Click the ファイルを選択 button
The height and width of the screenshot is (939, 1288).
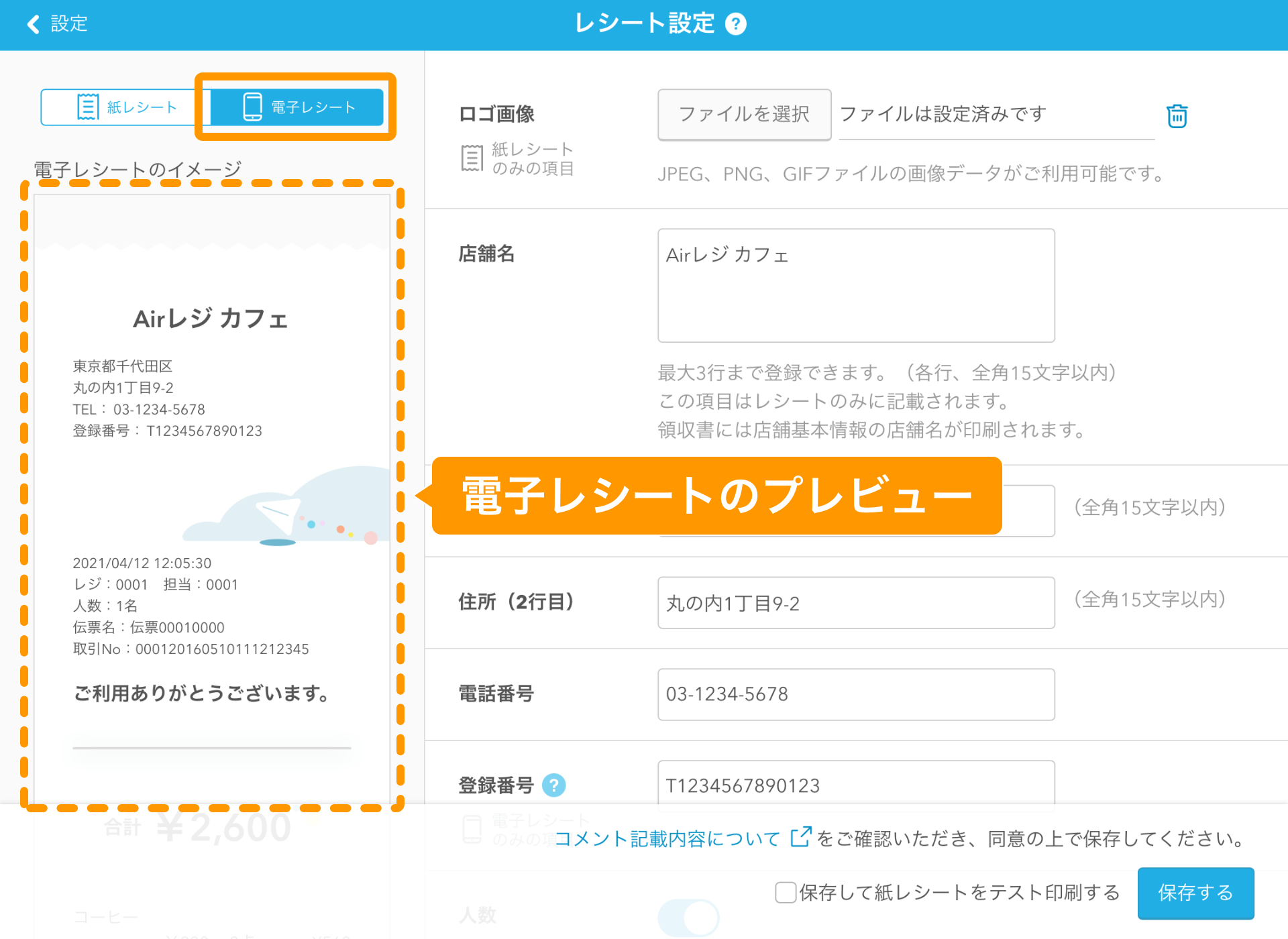(x=744, y=115)
